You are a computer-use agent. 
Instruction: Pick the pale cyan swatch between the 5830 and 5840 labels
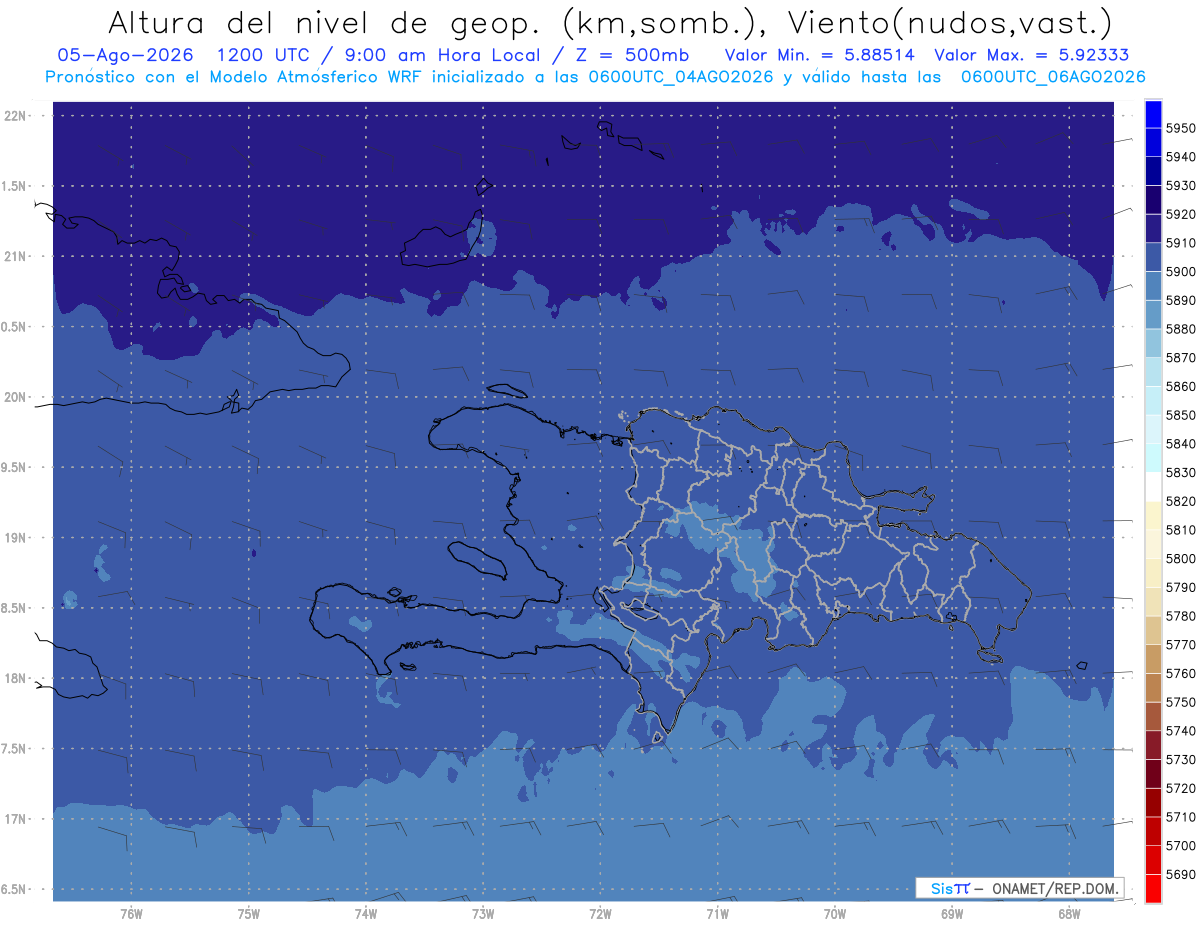tap(1153, 458)
